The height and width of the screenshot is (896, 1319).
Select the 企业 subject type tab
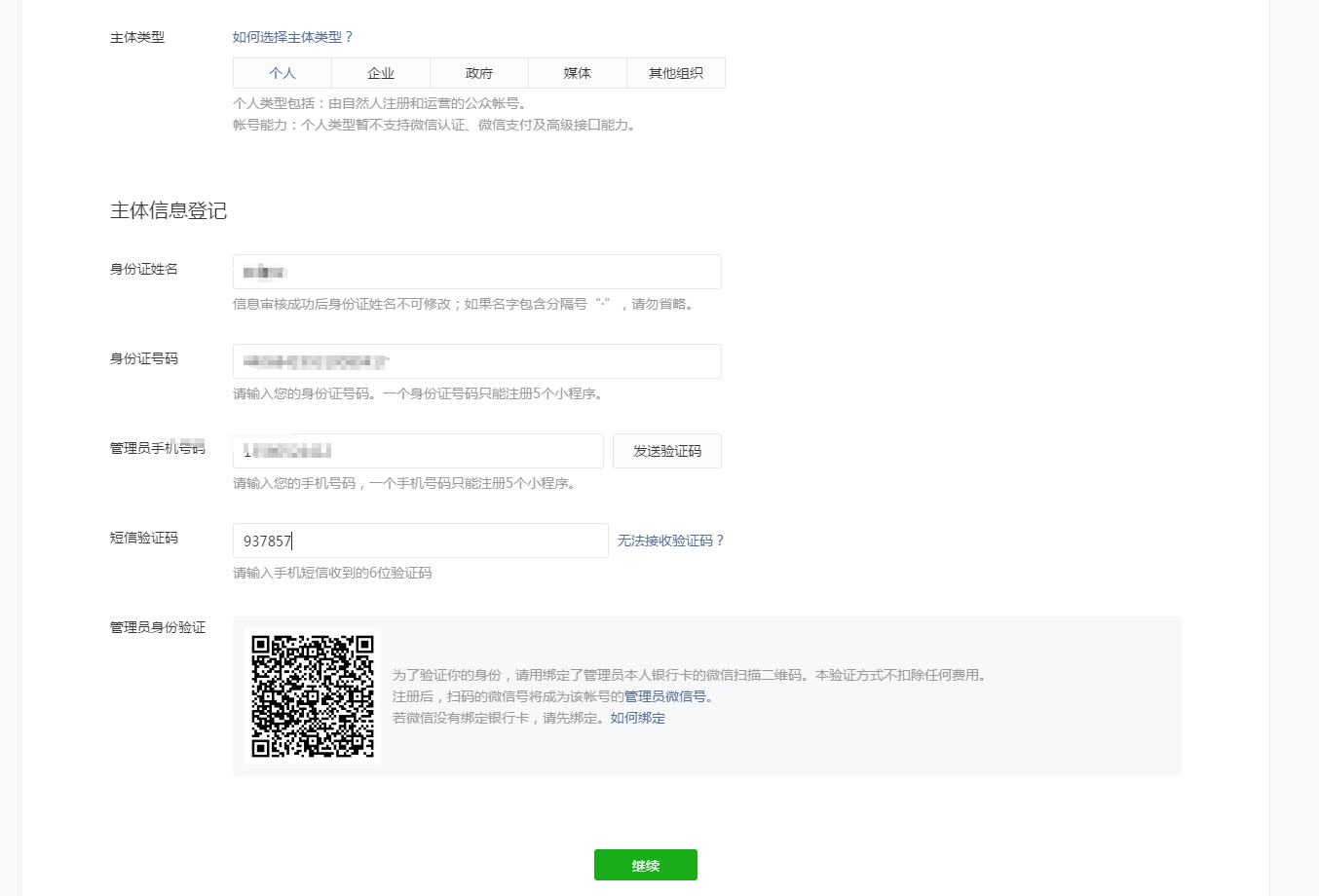click(381, 73)
